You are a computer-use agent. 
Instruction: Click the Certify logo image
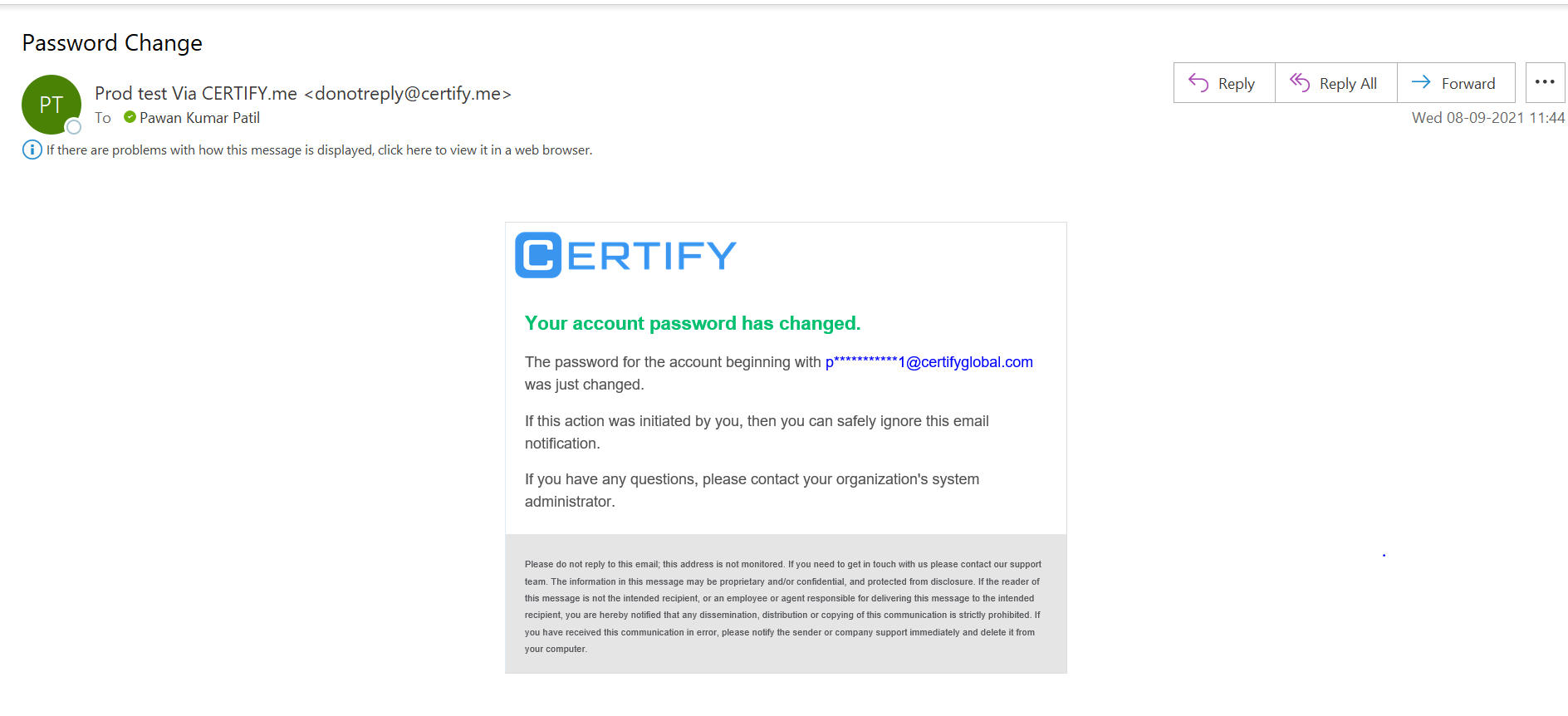(625, 255)
